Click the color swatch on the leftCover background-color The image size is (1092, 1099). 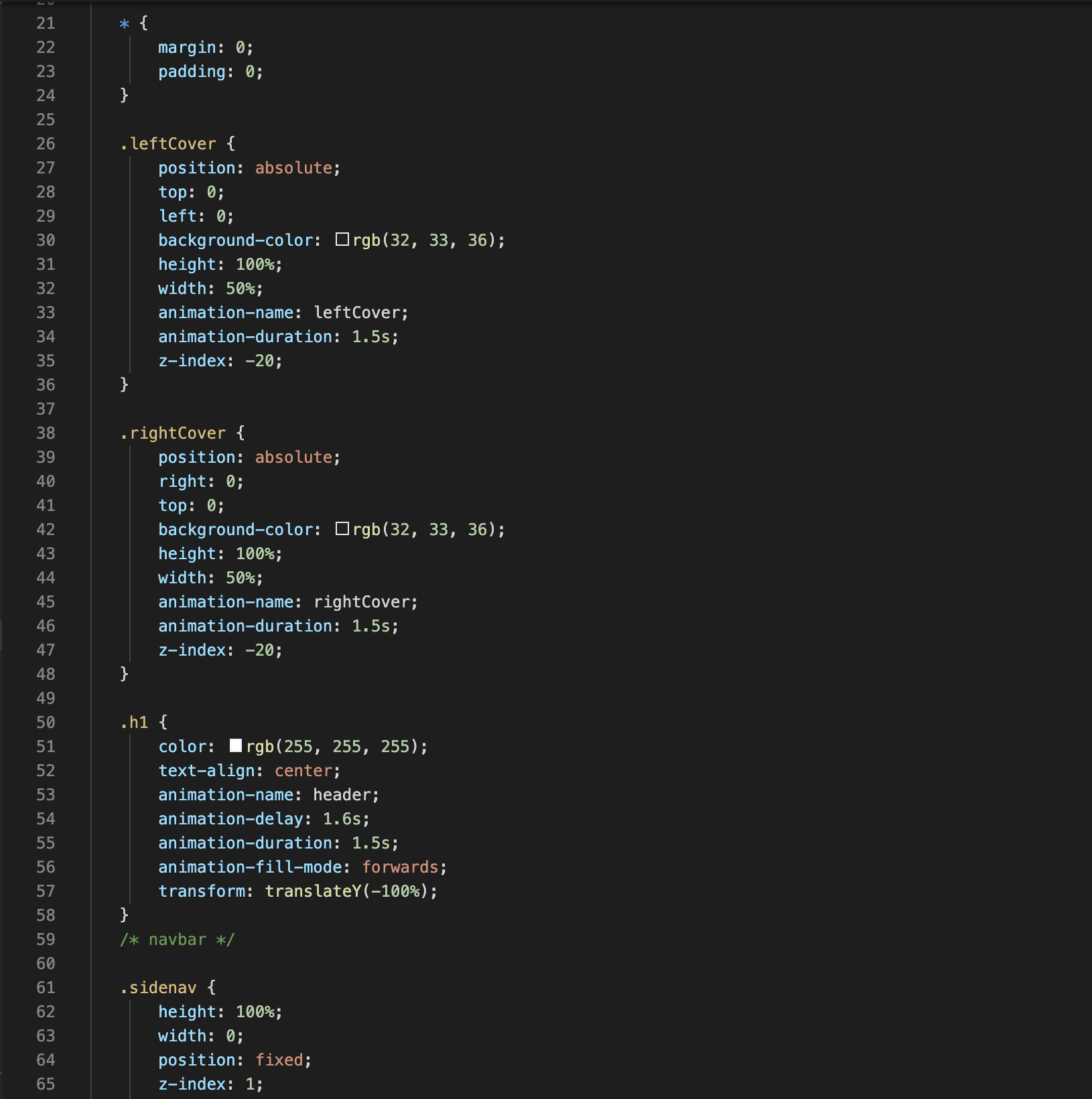[x=342, y=240]
